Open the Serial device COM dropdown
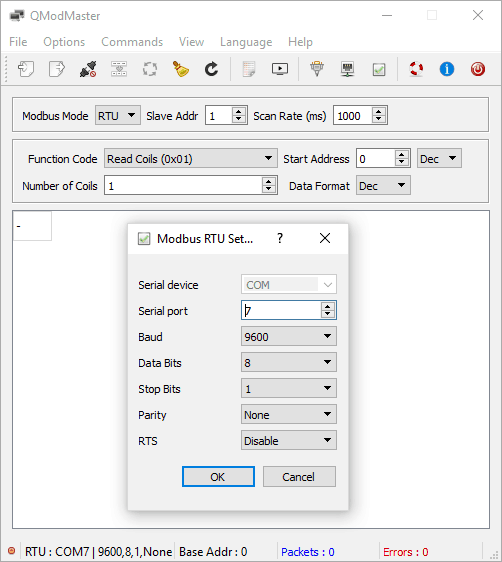 (289, 285)
